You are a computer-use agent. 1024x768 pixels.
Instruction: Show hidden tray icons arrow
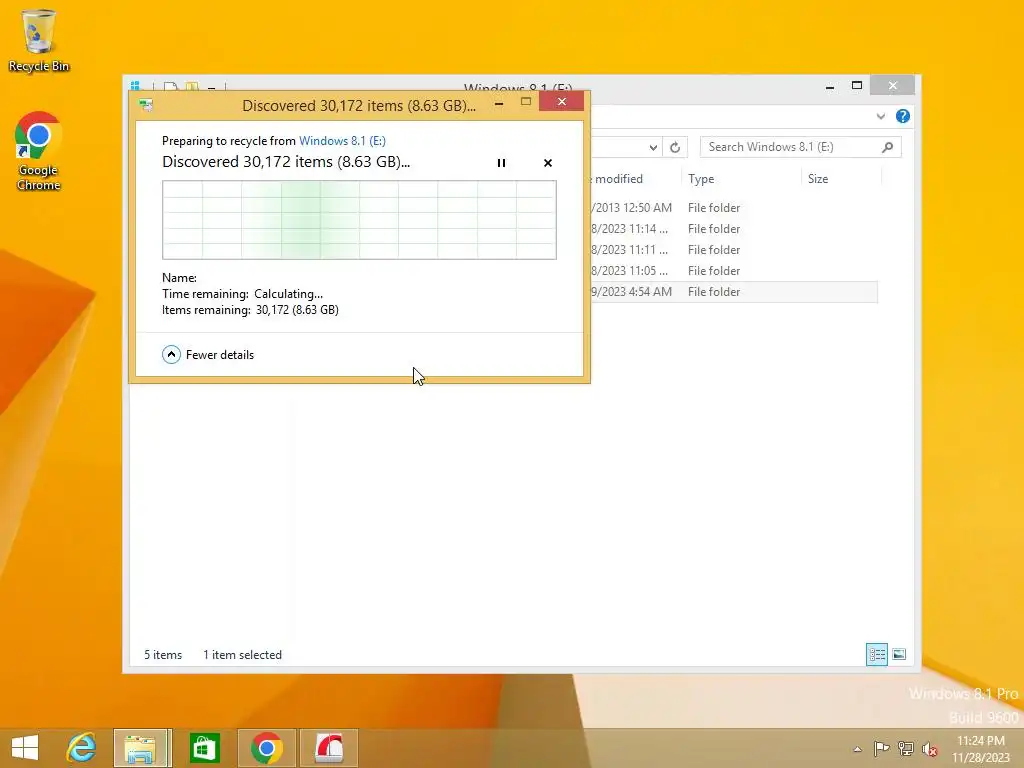(857, 749)
